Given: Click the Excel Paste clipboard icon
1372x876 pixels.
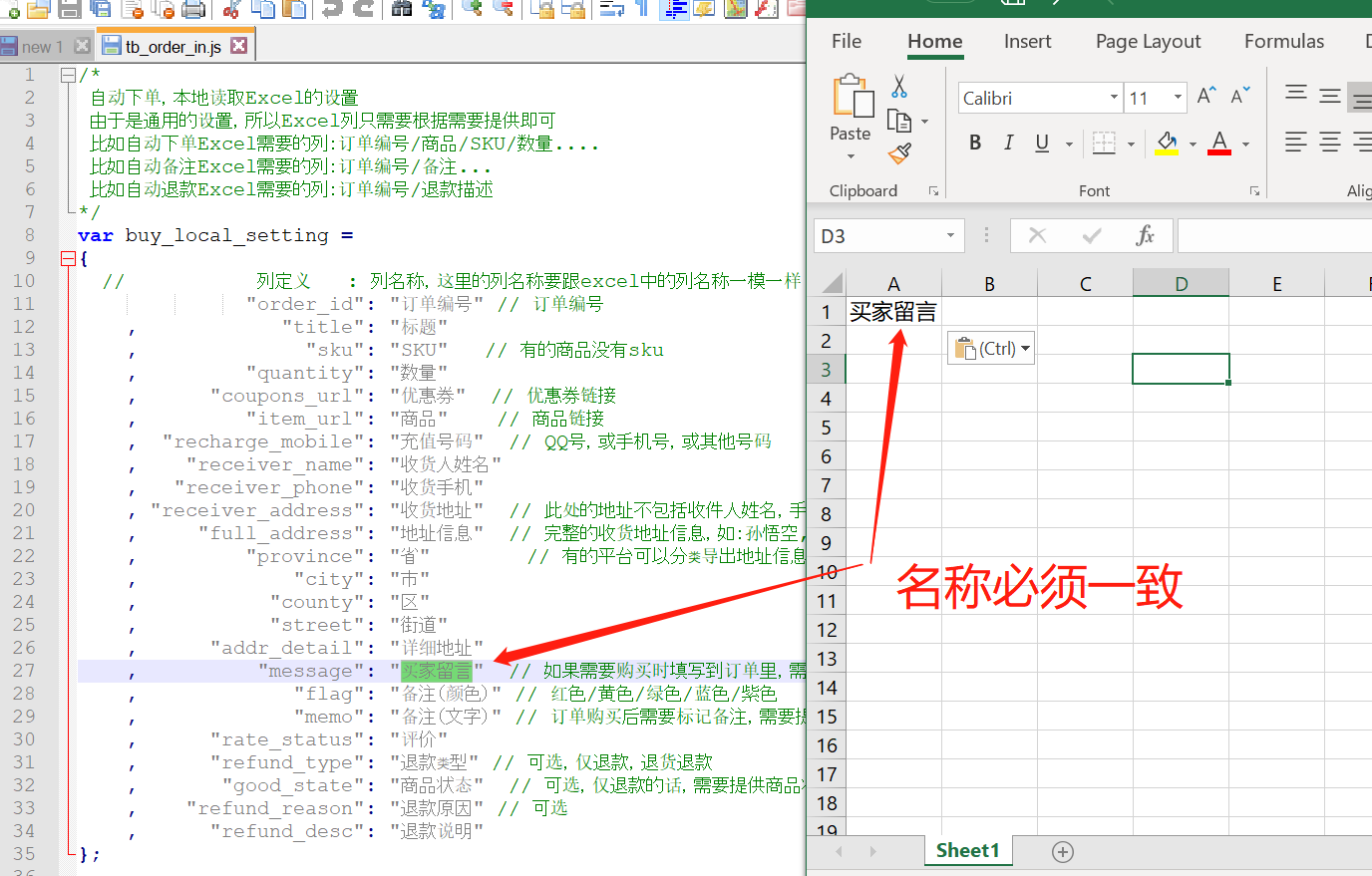Looking at the screenshot, I should point(852,97).
